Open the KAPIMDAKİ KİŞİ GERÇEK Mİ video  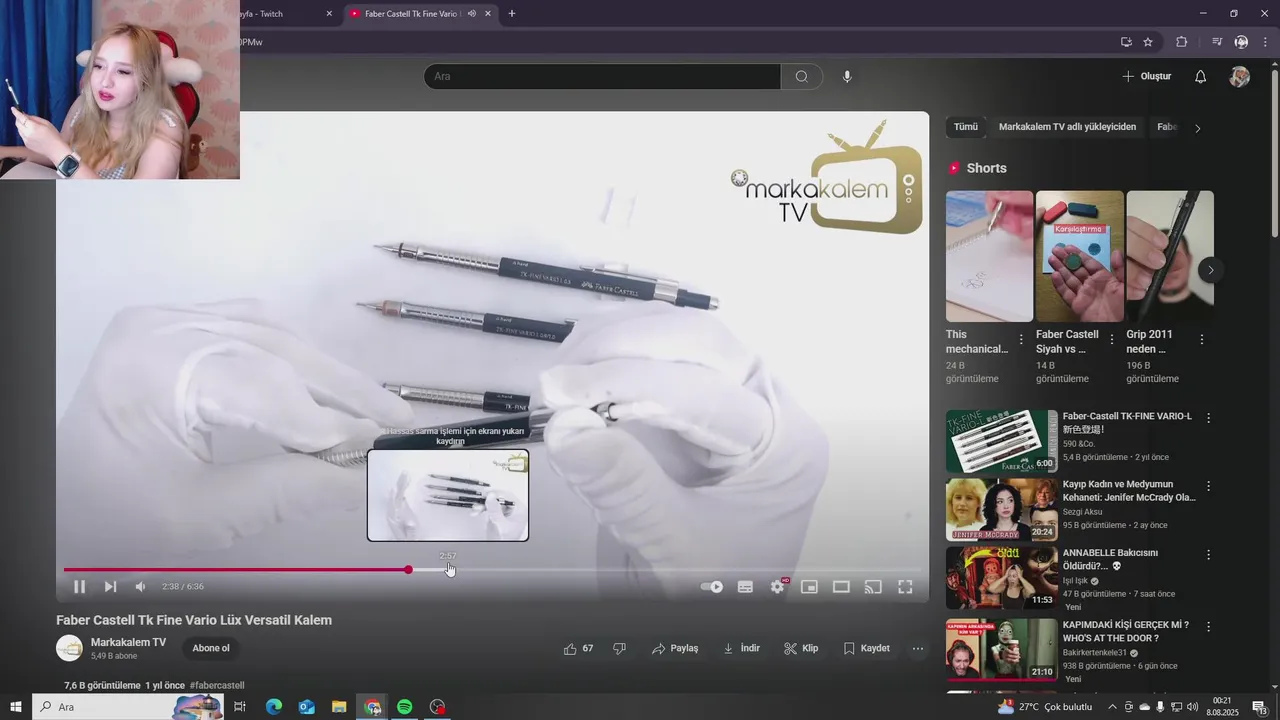point(1002,650)
